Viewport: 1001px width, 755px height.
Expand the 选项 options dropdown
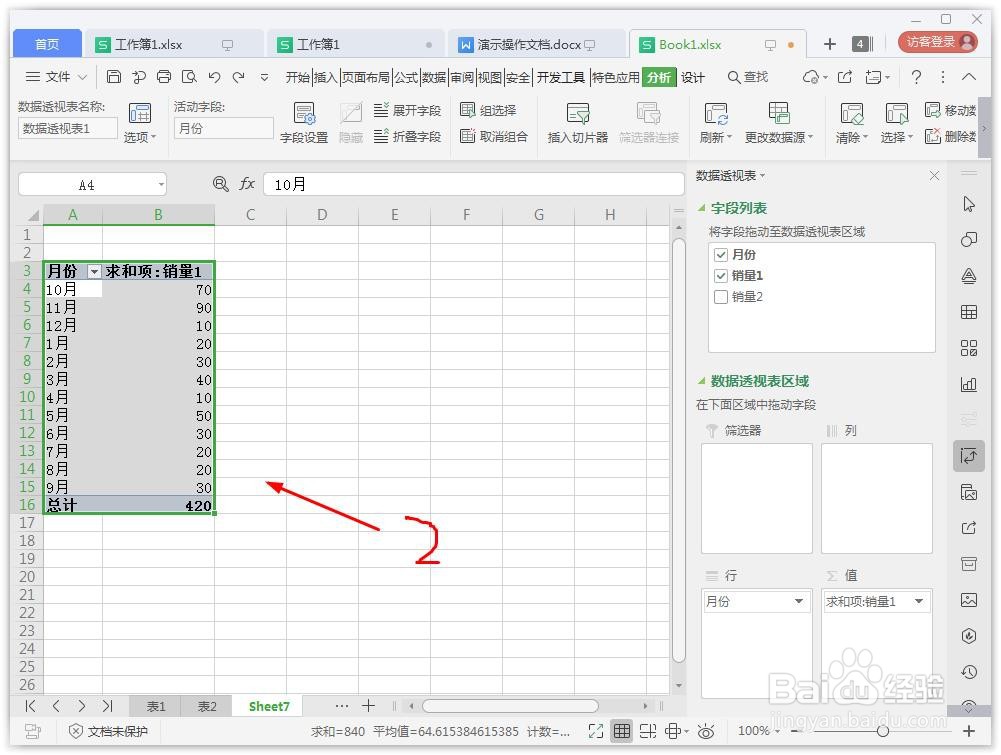coord(140,137)
